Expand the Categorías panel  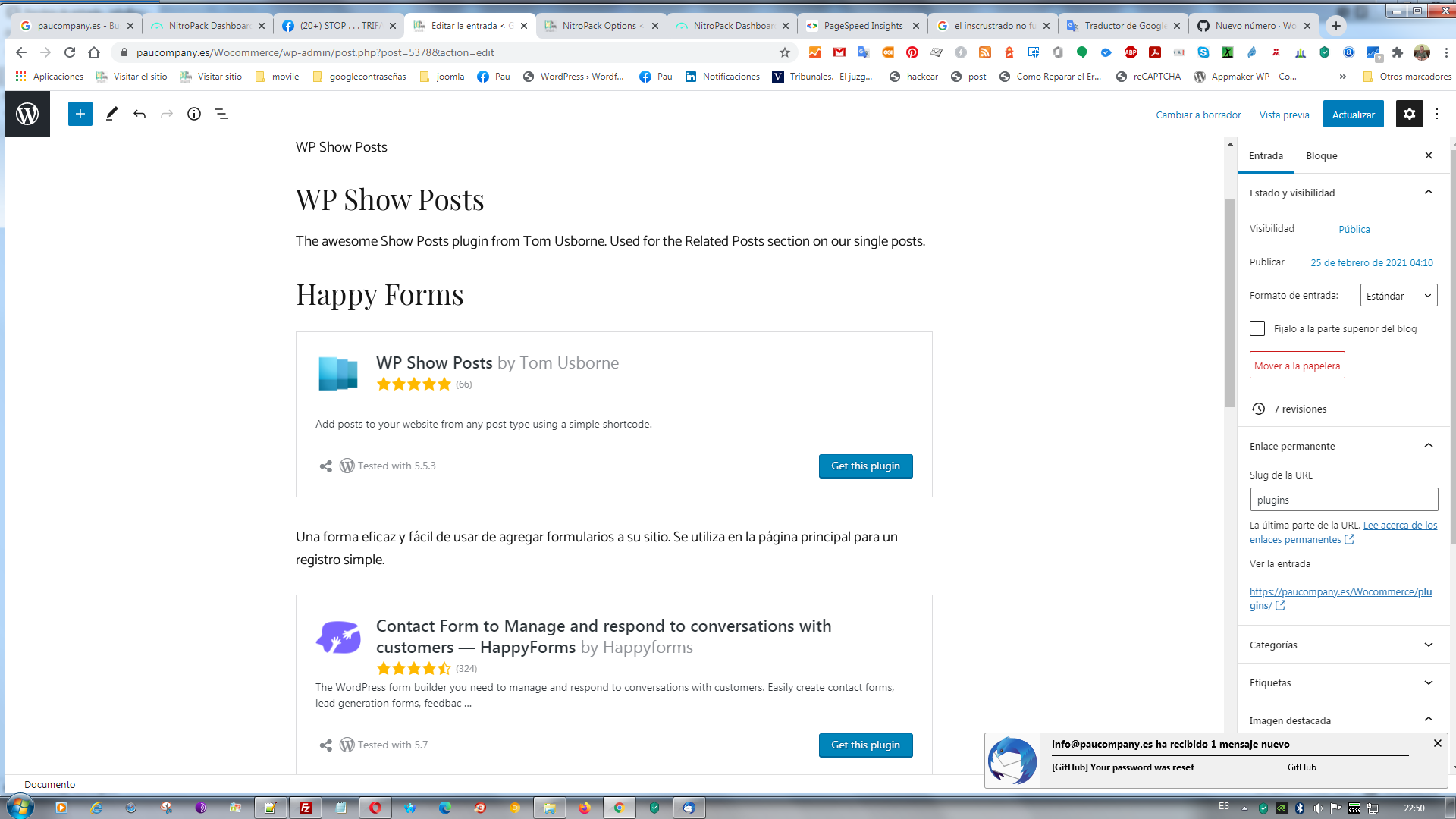coord(1343,645)
